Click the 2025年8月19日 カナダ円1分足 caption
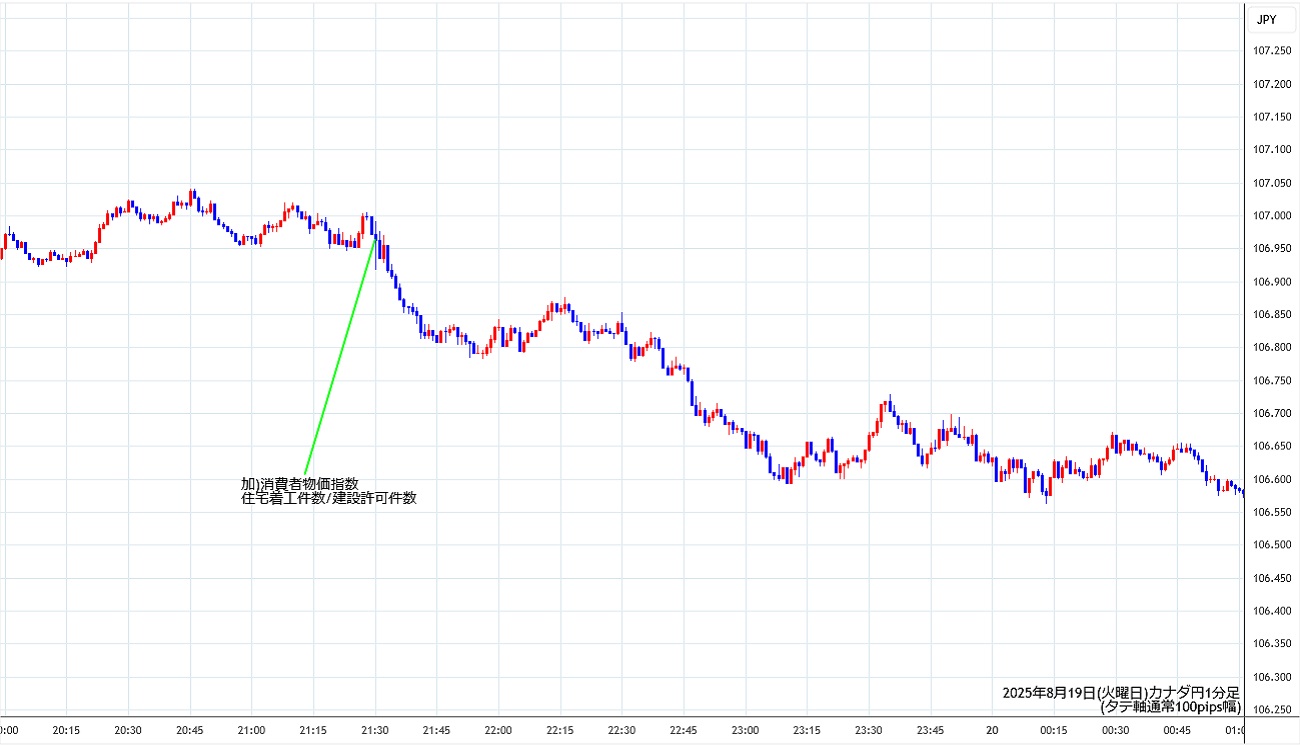 [1122, 693]
